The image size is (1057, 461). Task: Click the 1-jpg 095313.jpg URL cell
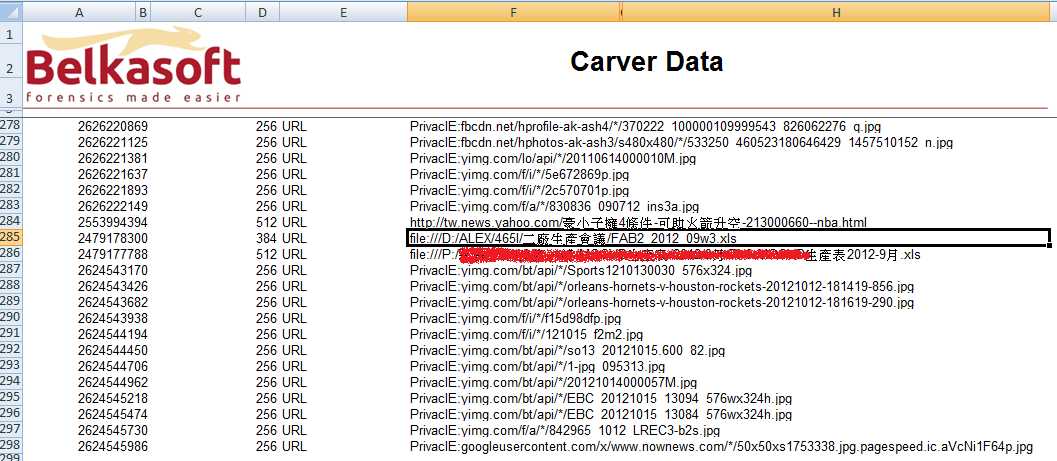pyautogui.click(x=537, y=367)
